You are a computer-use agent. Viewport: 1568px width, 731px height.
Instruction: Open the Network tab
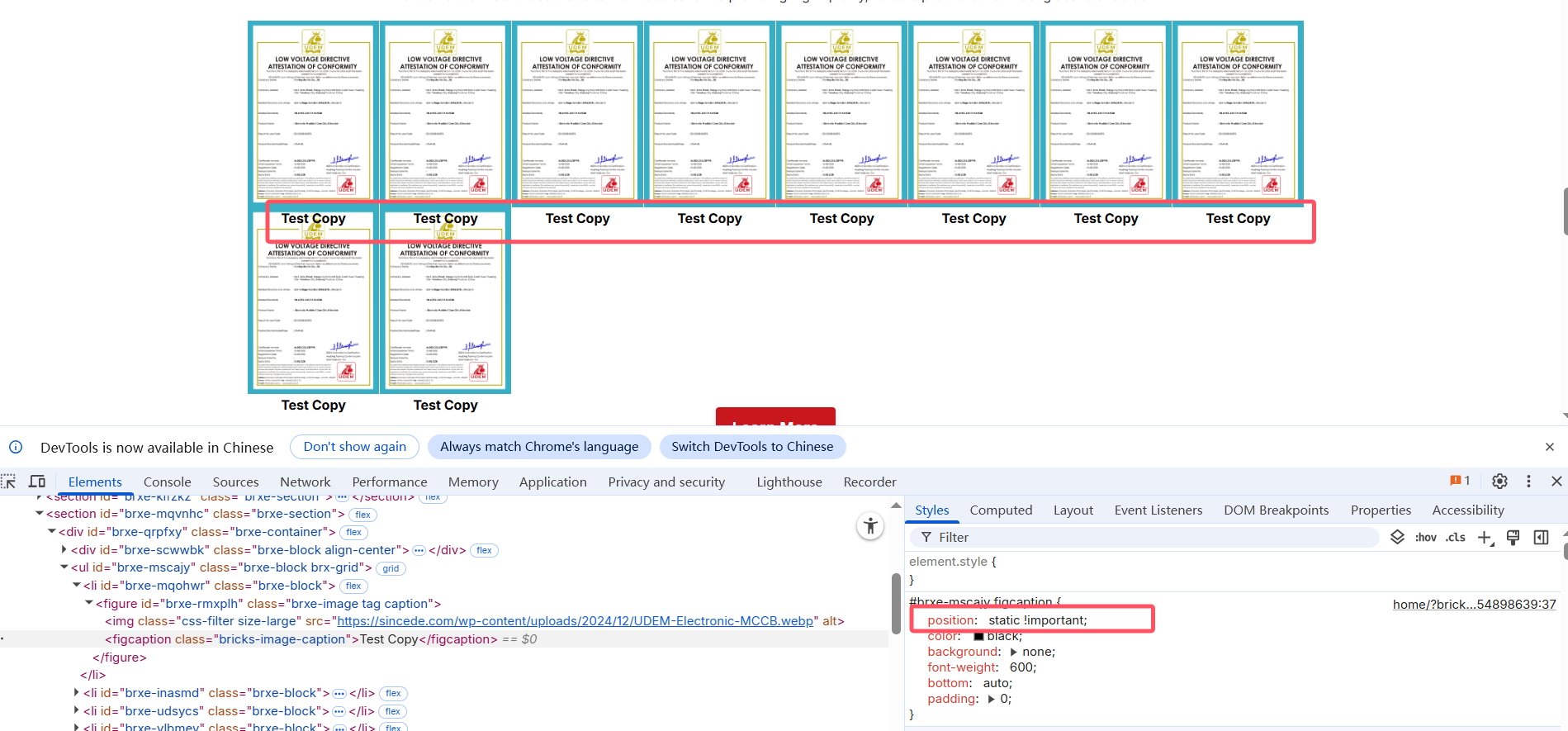click(305, 482)
